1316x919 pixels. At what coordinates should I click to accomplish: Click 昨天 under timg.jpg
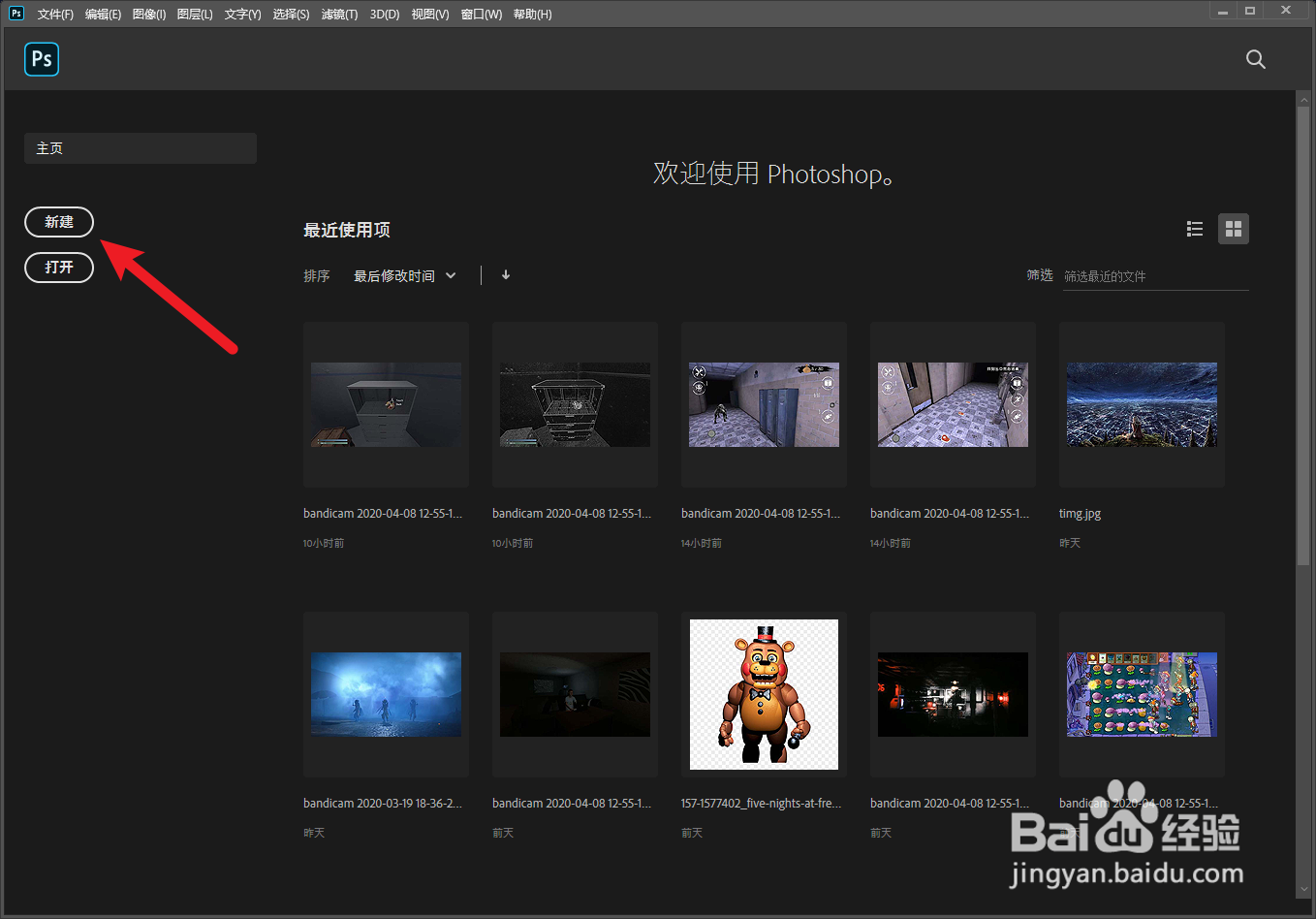coord(1070,543)
